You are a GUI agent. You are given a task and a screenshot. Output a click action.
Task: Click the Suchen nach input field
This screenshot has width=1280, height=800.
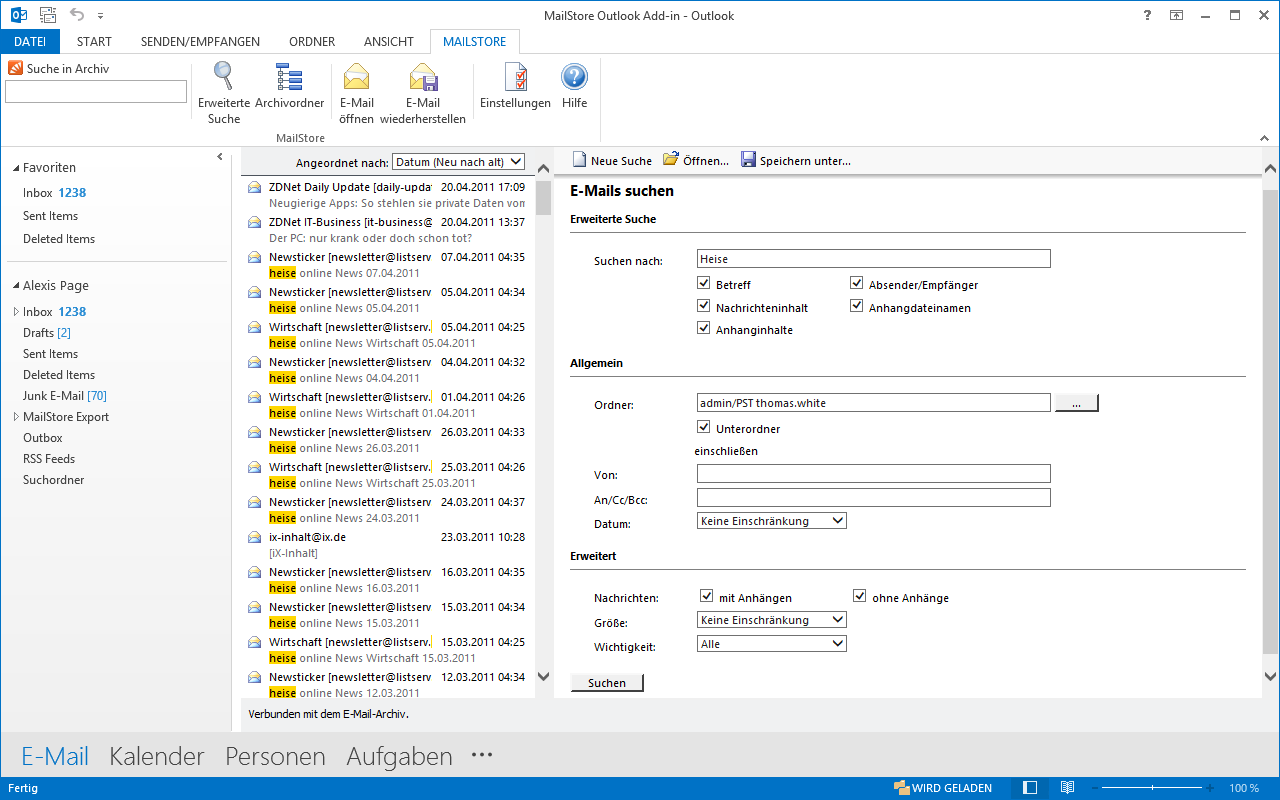pos(874,259)
